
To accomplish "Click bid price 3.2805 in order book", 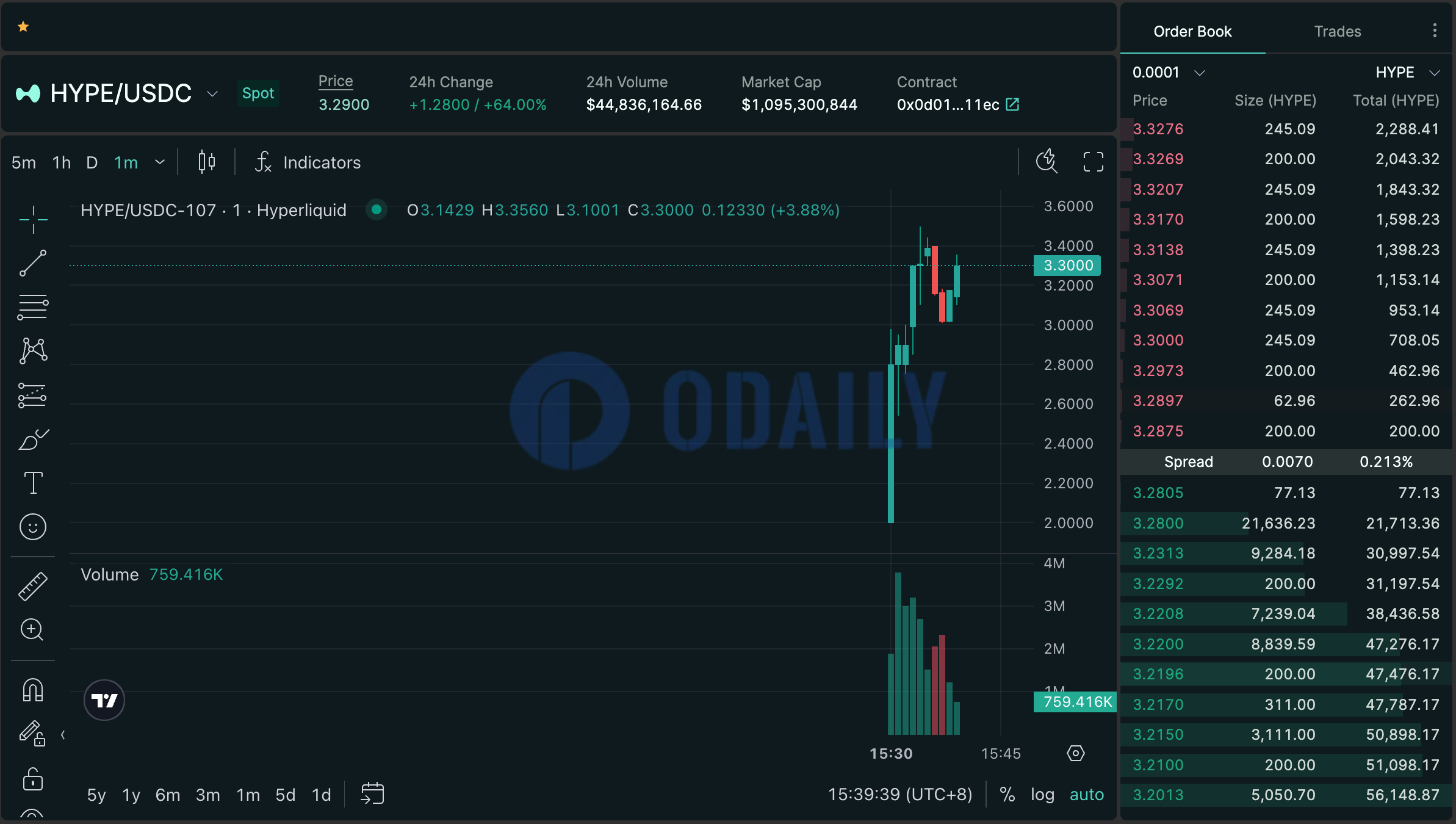I will pos(1158,493).
